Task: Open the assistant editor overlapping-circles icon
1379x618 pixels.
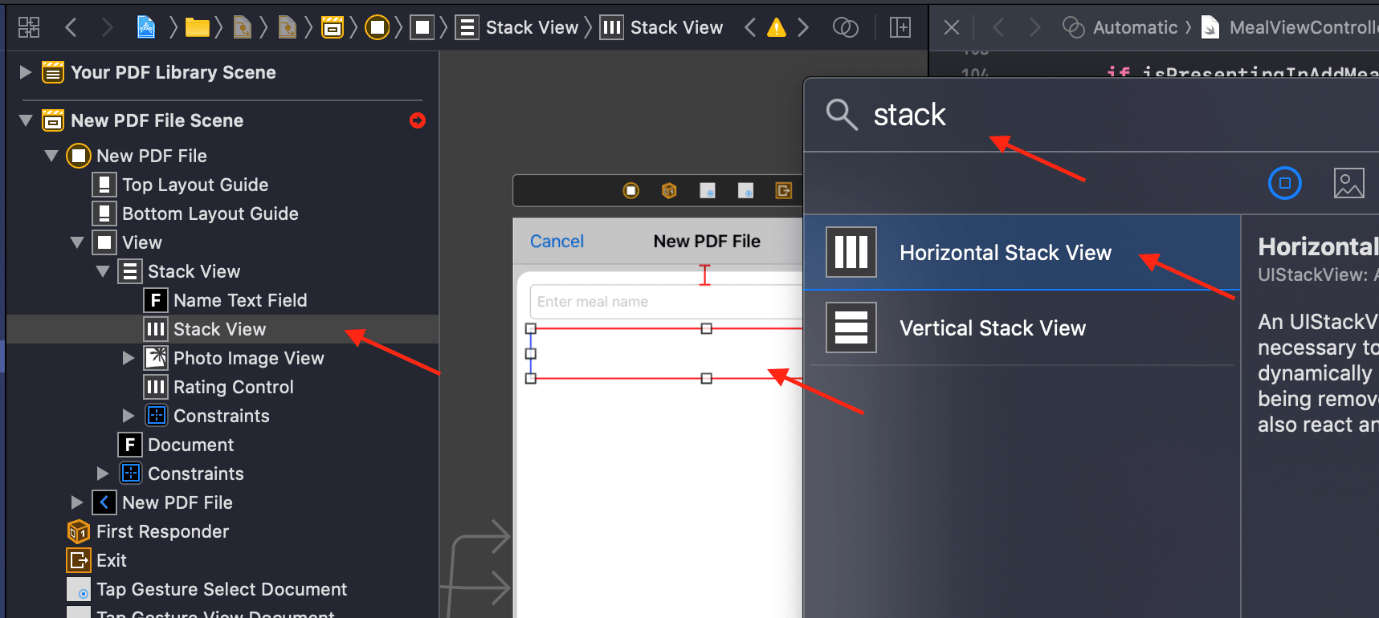Action: pos(846,28)
